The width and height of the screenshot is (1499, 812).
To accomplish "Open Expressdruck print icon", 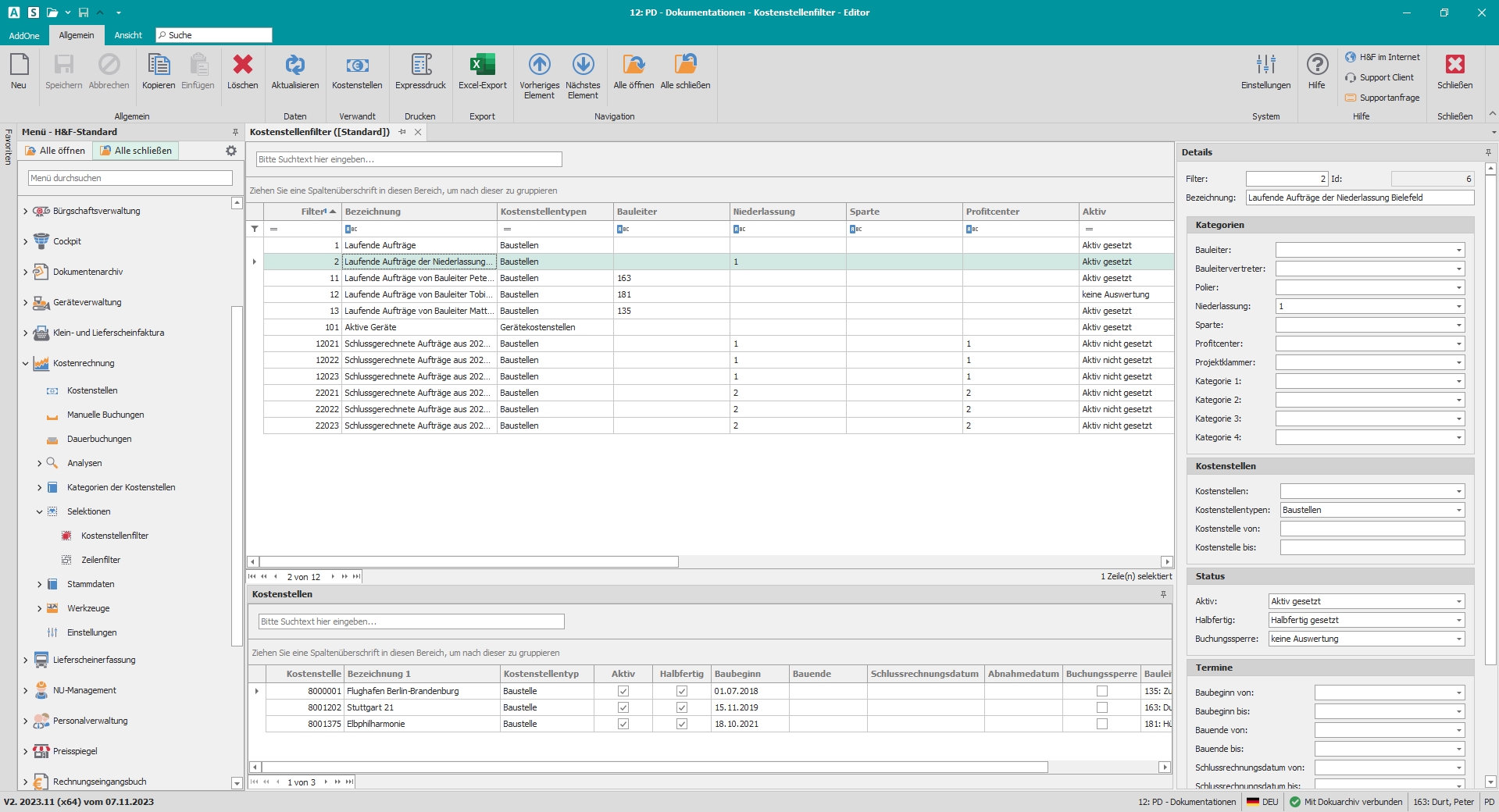I will coord(420,66).
